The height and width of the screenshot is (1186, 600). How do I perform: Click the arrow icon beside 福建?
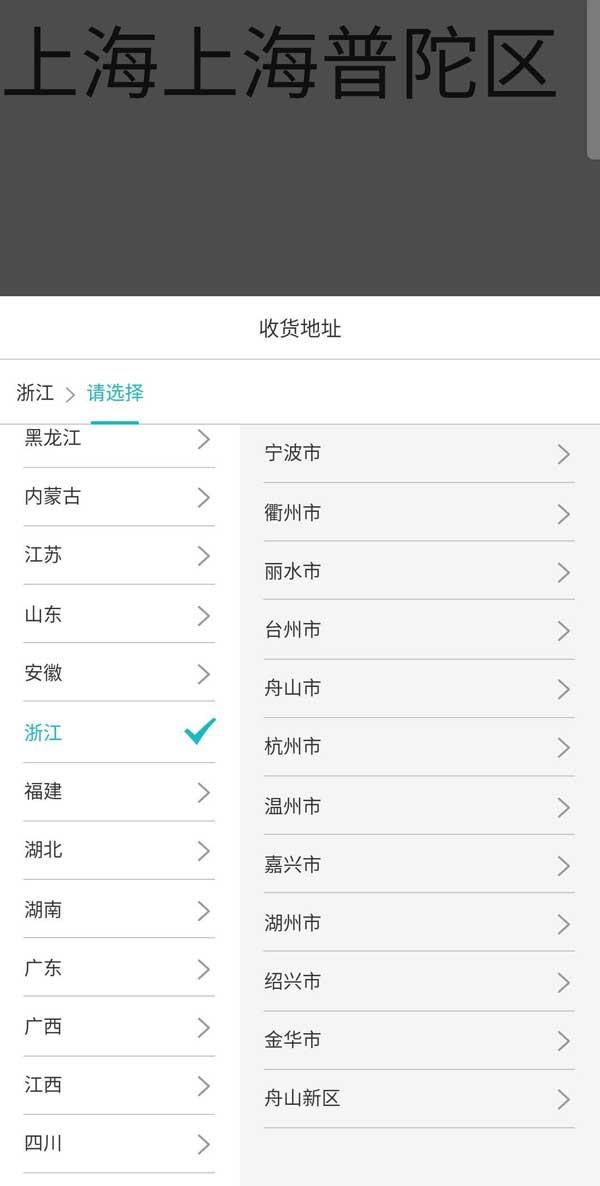coord(203,792)
